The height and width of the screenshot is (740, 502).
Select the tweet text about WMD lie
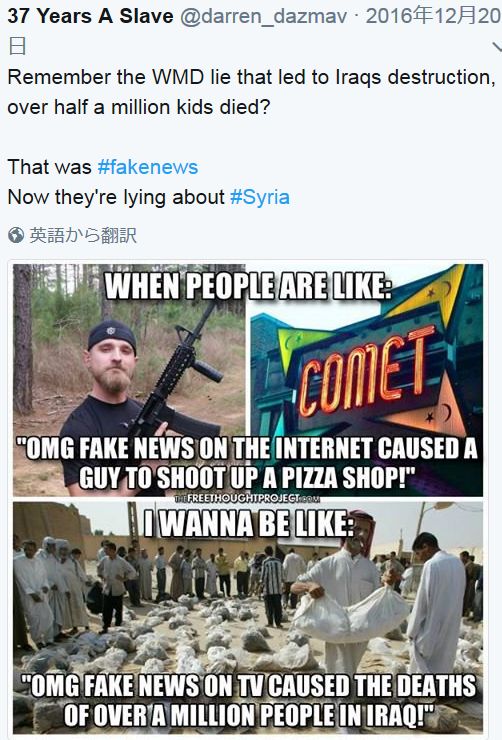[x=251, y=92]
